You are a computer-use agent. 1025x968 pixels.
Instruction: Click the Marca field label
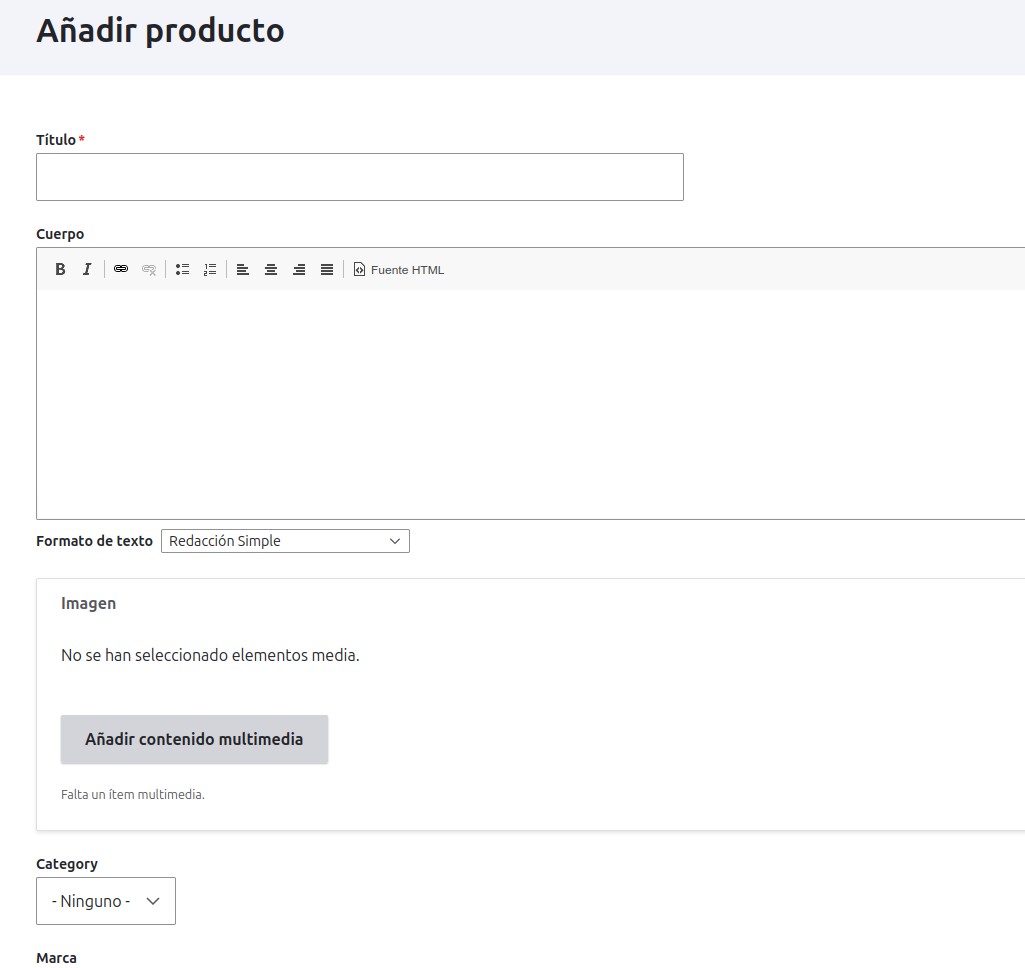(x=56, y=957)
